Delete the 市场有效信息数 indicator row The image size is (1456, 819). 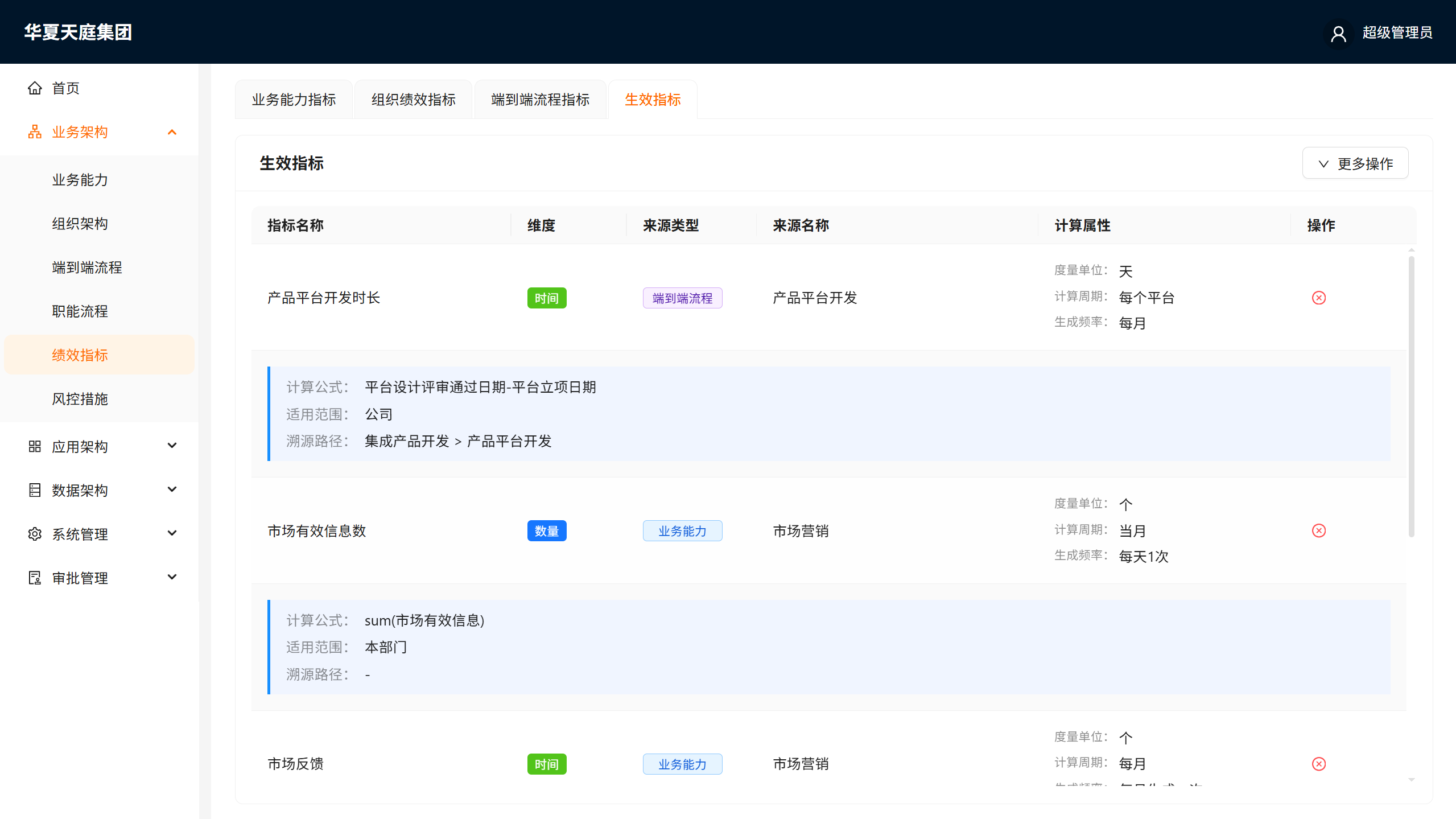(1319, 530)
